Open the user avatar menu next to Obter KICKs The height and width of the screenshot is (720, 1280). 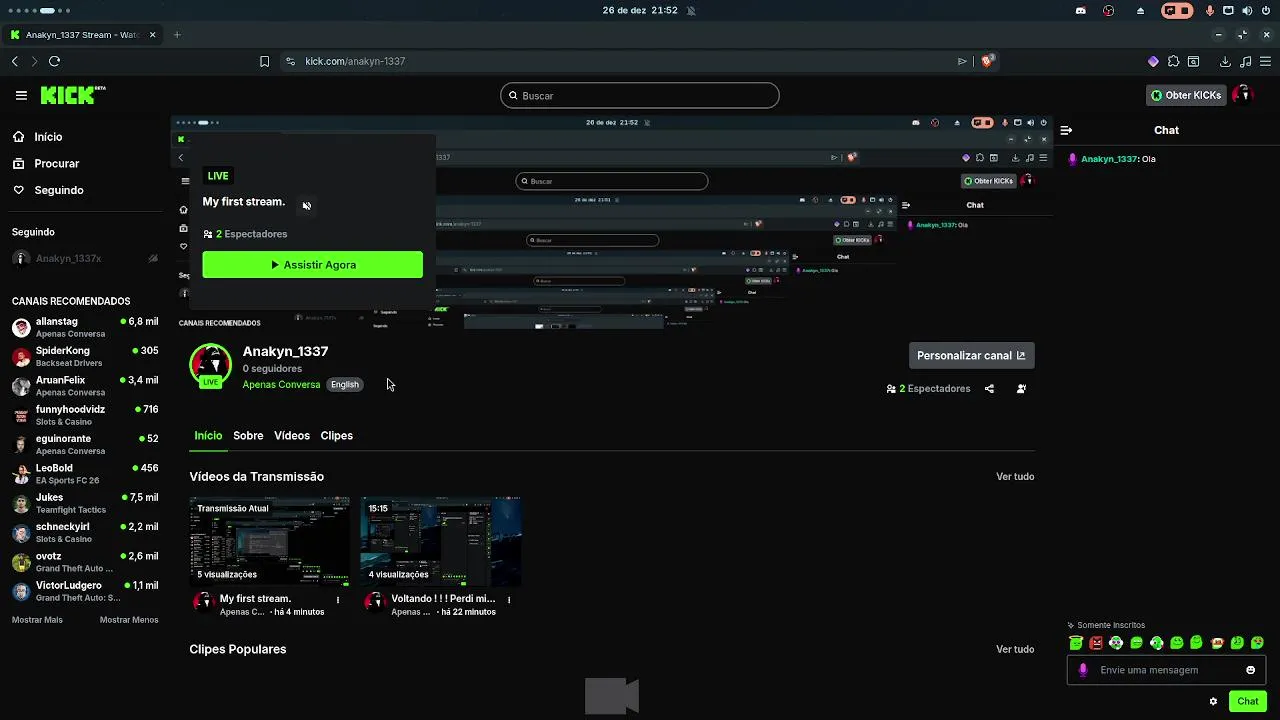click(x=1243, y=95)
